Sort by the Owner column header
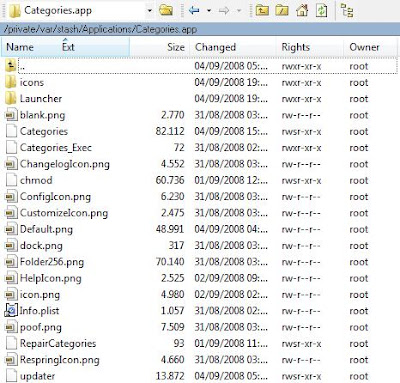The image size is (400, 383). (364, 47)
